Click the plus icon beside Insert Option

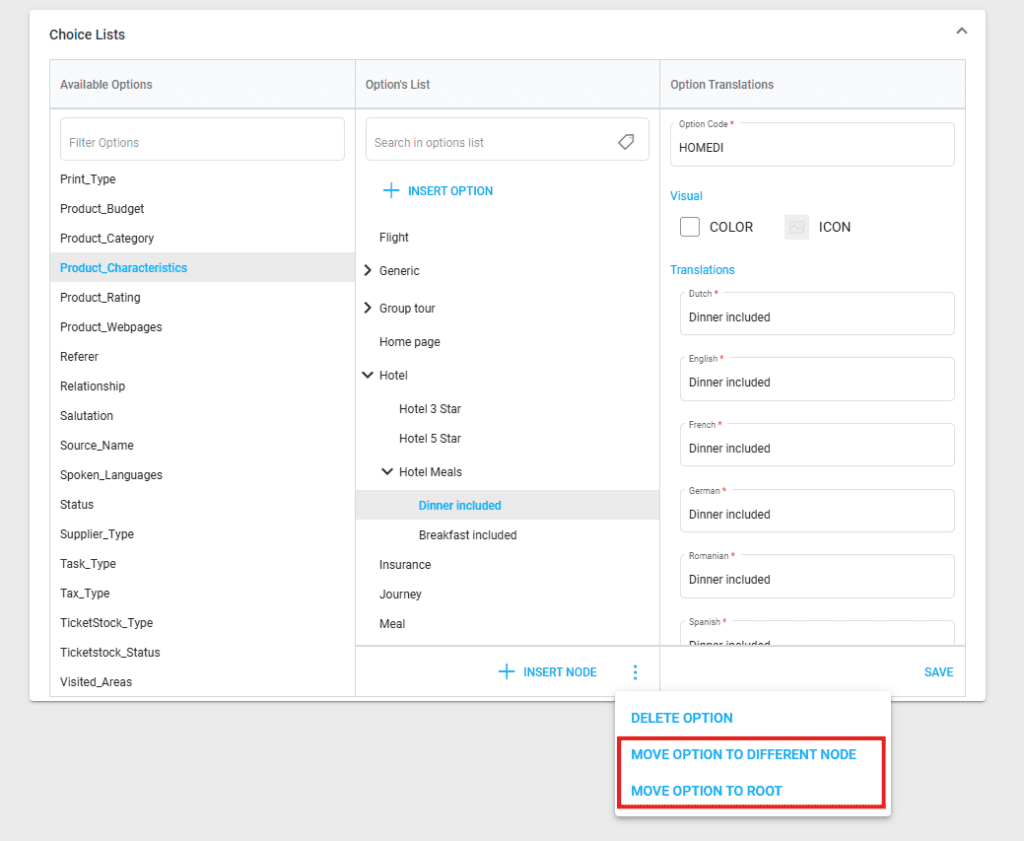(391, 191)
